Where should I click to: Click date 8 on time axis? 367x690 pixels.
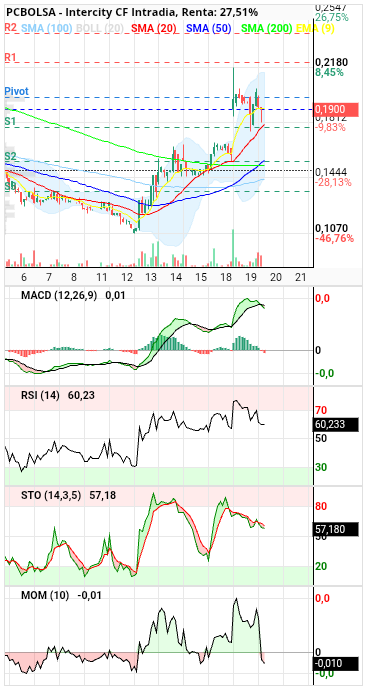point(74,278)
